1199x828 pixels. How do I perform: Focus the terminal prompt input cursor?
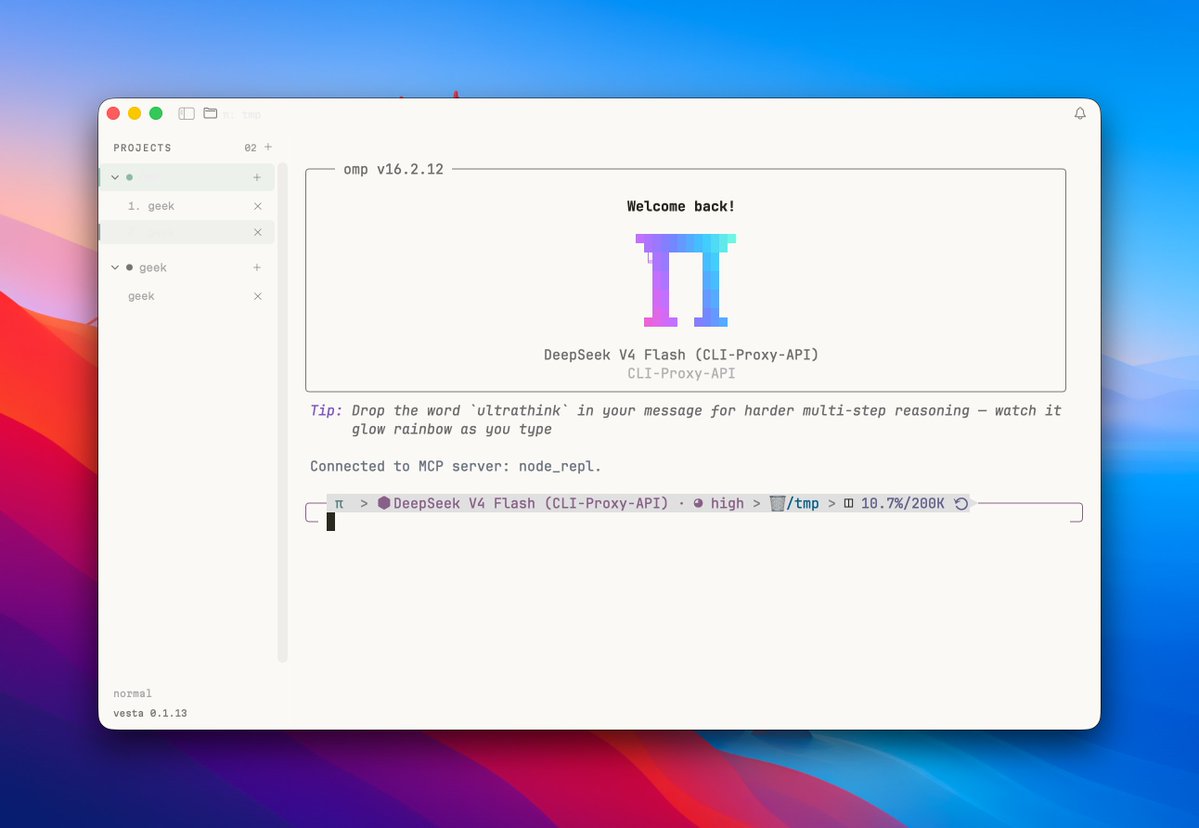pyautogui.click(x=330, y=521)
